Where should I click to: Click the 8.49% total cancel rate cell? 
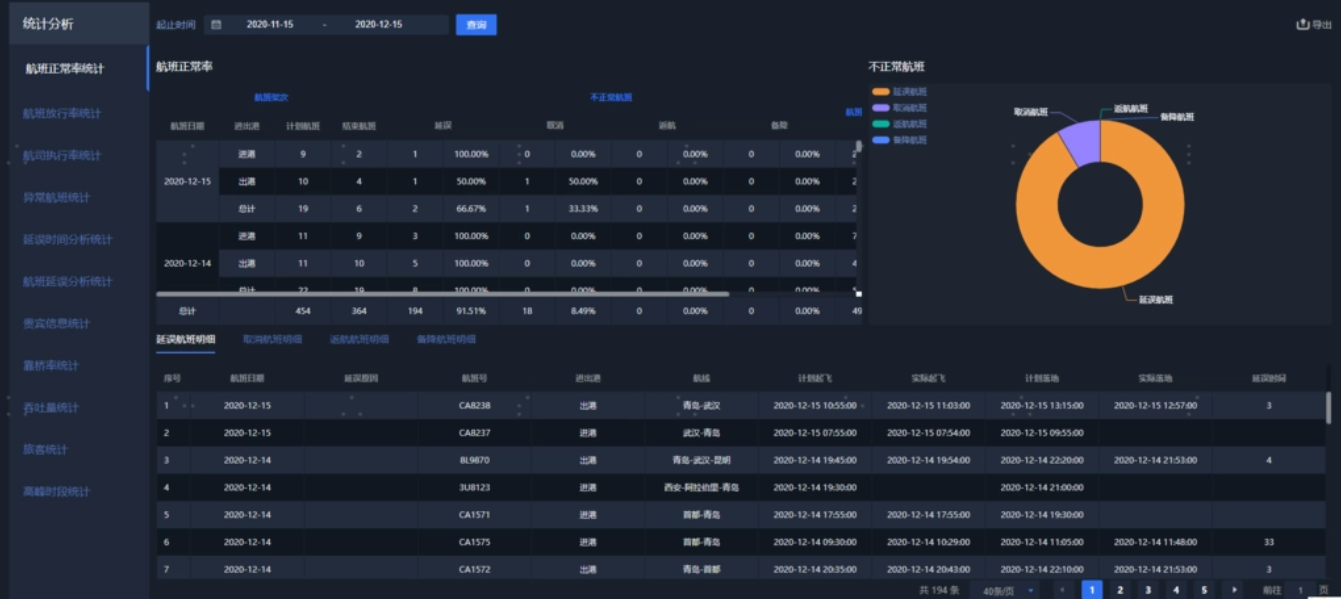click(583, 311)
